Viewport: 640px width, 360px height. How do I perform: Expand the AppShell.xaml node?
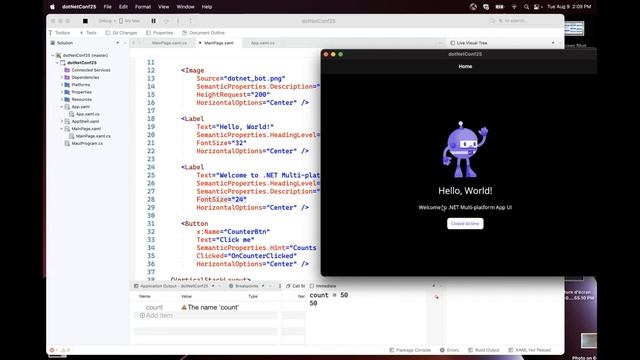62,122
